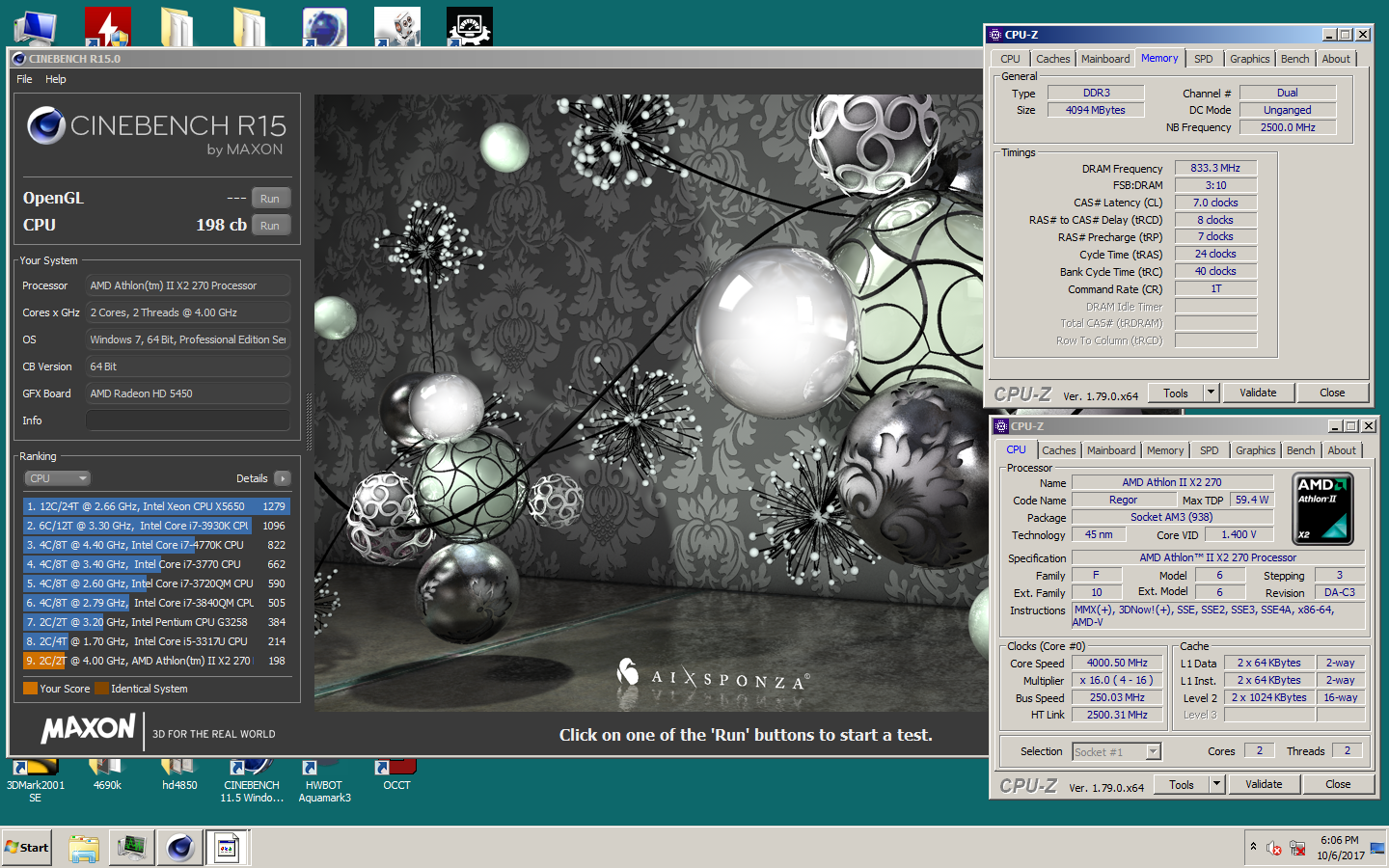This screenshot has width=1389, height=868.
Task: Open Bench tab in lower CPU-Z
Action: [x=1301, y=450]
